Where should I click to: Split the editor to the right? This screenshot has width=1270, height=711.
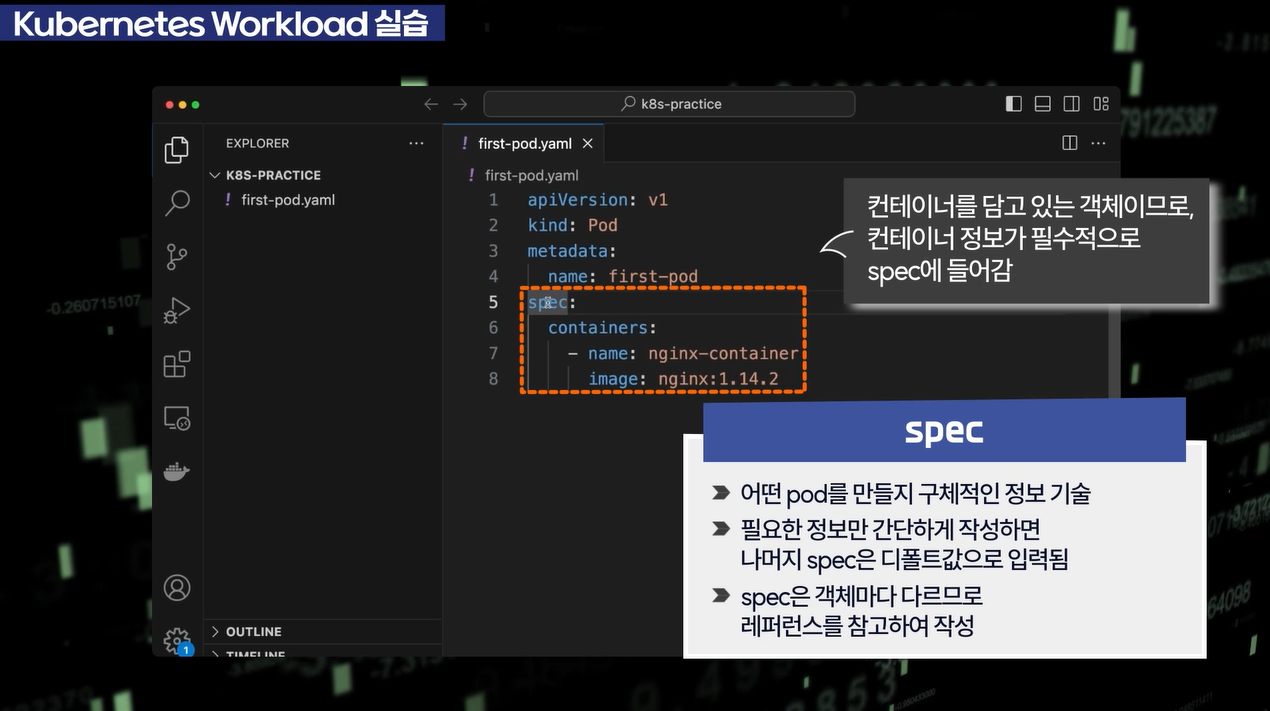click(1070, 143)
